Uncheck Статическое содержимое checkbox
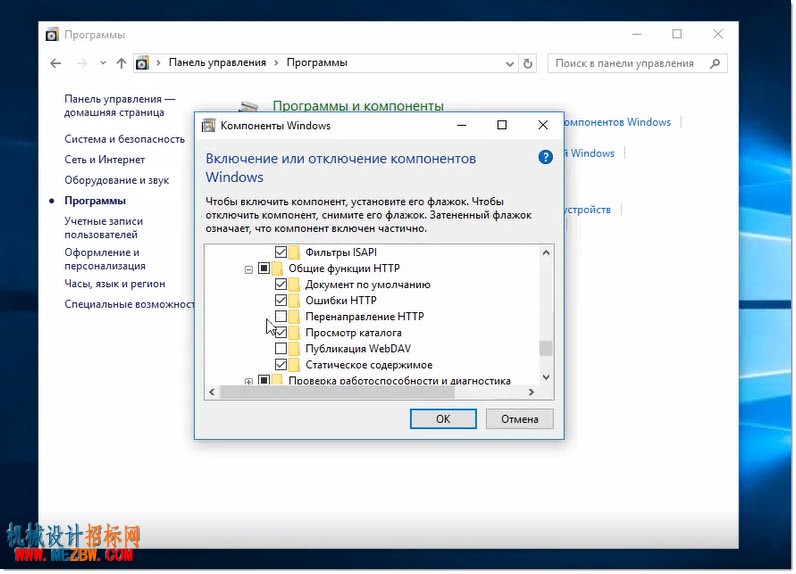This screenshot has width=796, height=574. coord(281,365)
